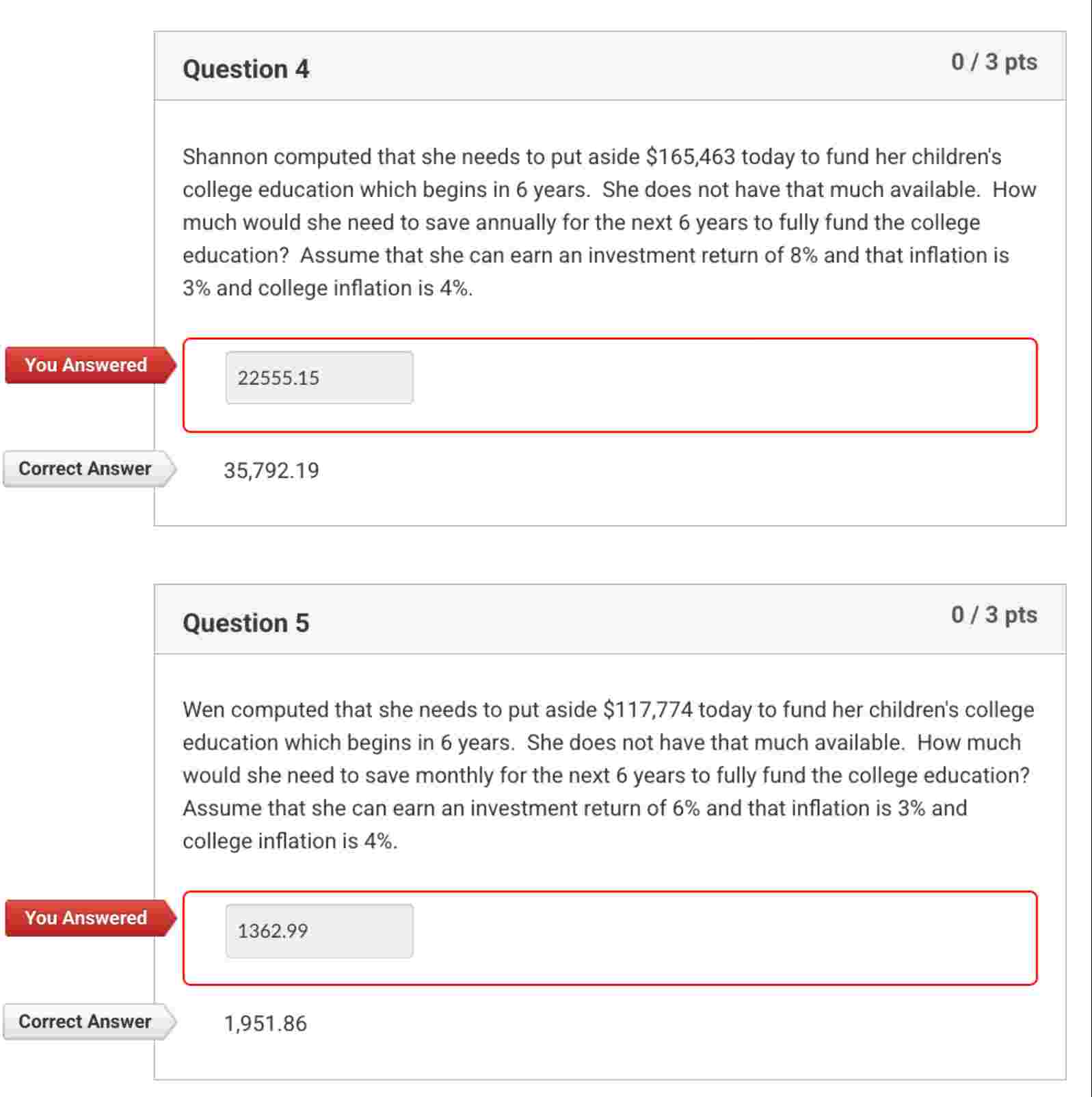Click the $165,463 figure in Question 4's text
The width and height of the screenshot is (1092, 1097).
pos(690,155)
